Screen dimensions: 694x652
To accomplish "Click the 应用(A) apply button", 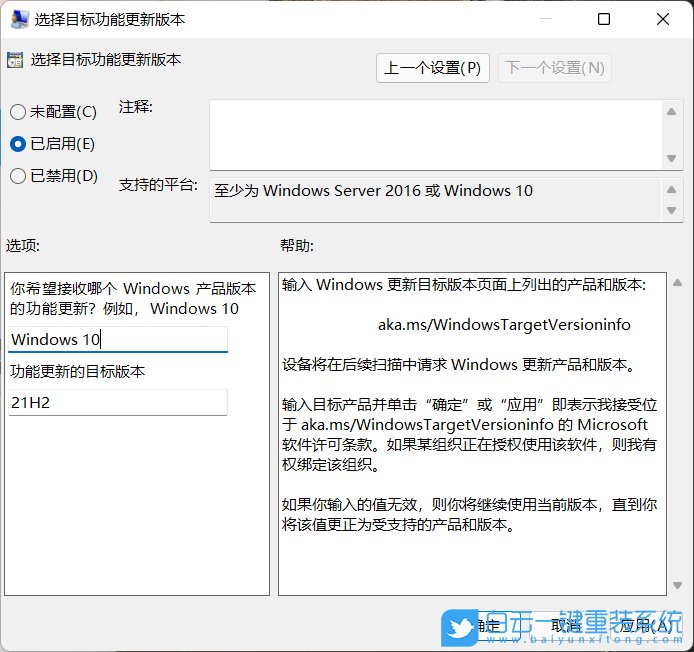I will pos(645,625).
